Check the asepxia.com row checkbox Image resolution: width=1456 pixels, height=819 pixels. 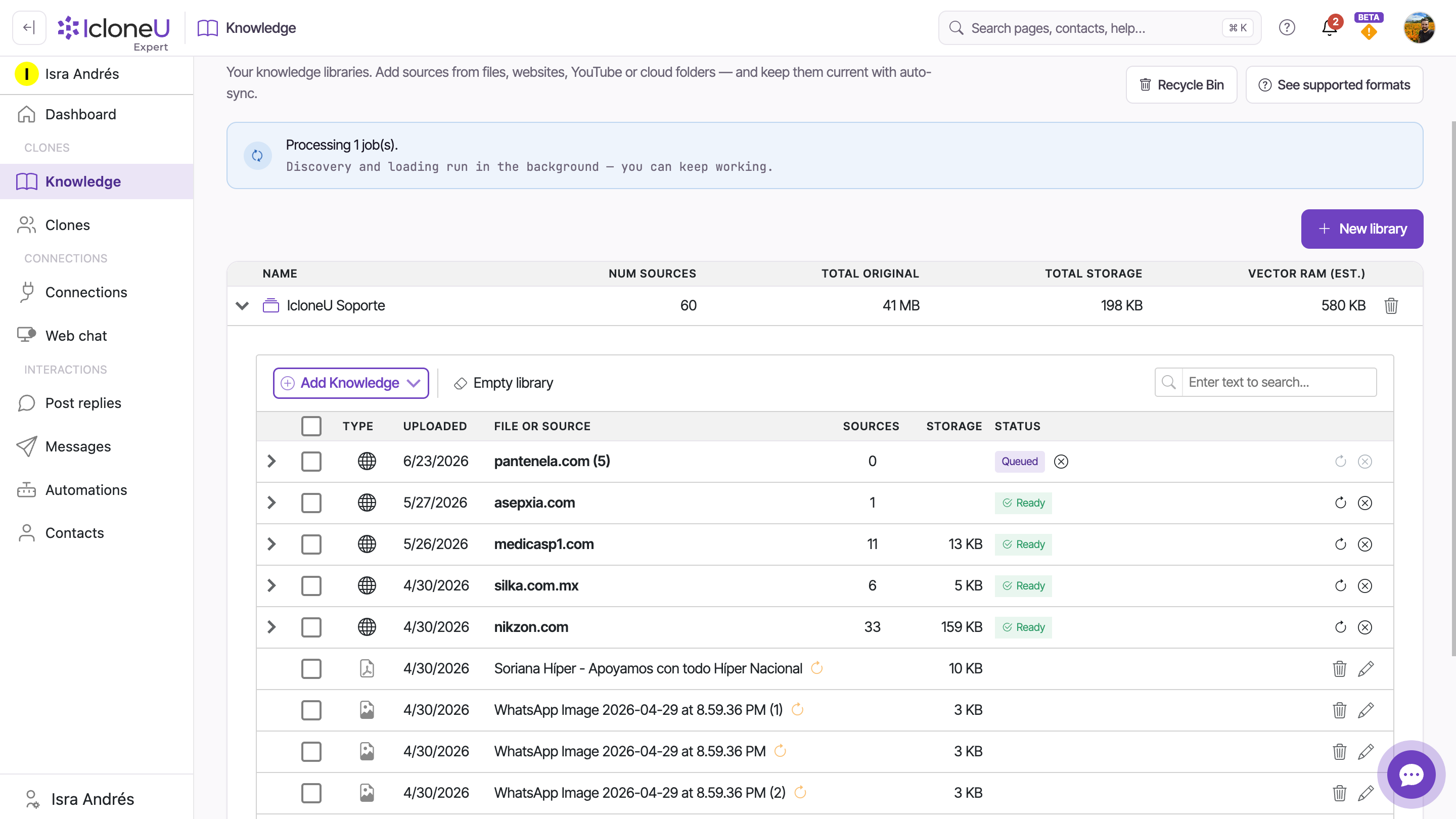click(311, 503)
